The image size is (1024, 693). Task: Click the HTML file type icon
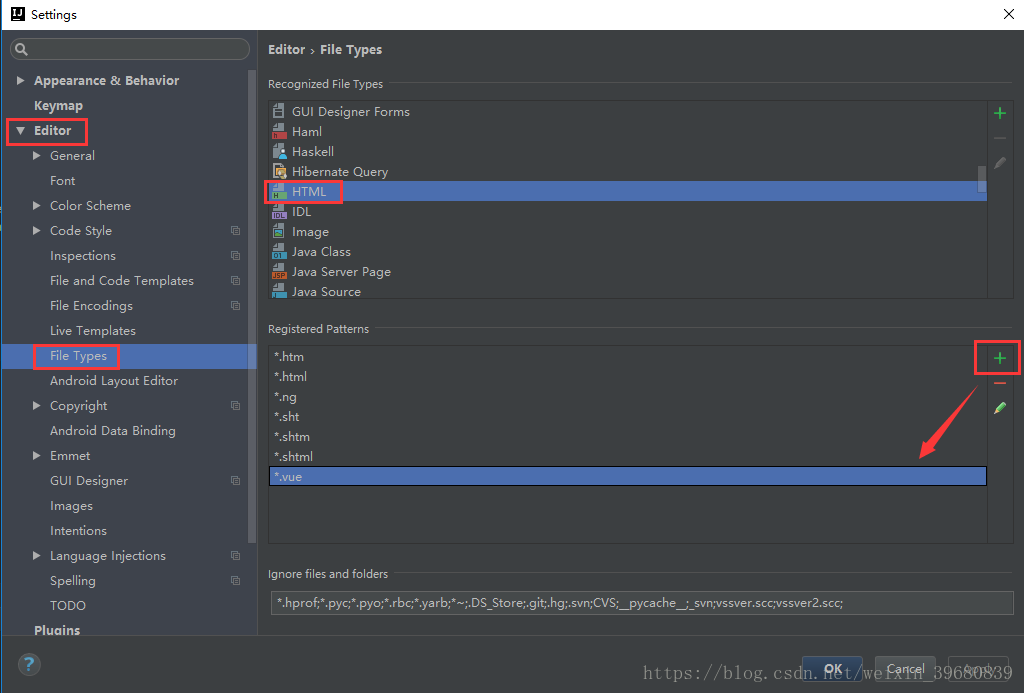pyautogui.click(x=279, y=191)
